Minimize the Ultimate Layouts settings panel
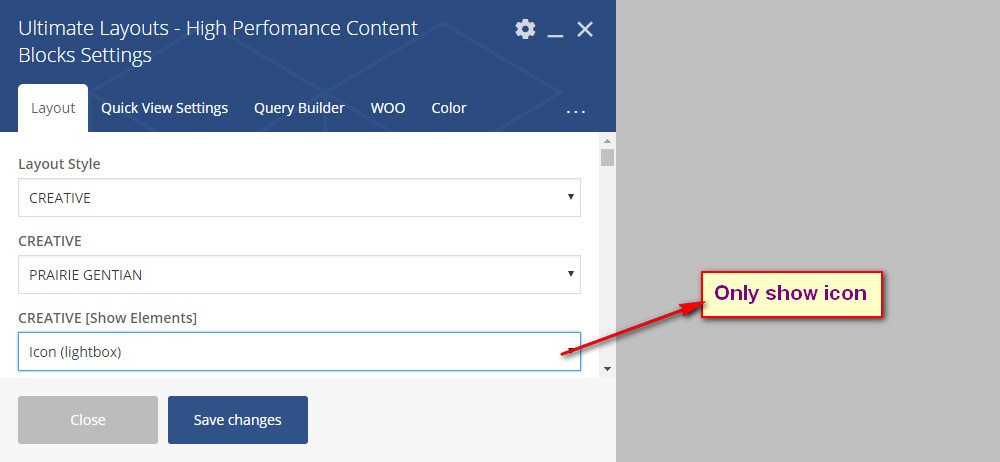The width and height of the screenshot is (1000, 462). (x=556, y=31)
